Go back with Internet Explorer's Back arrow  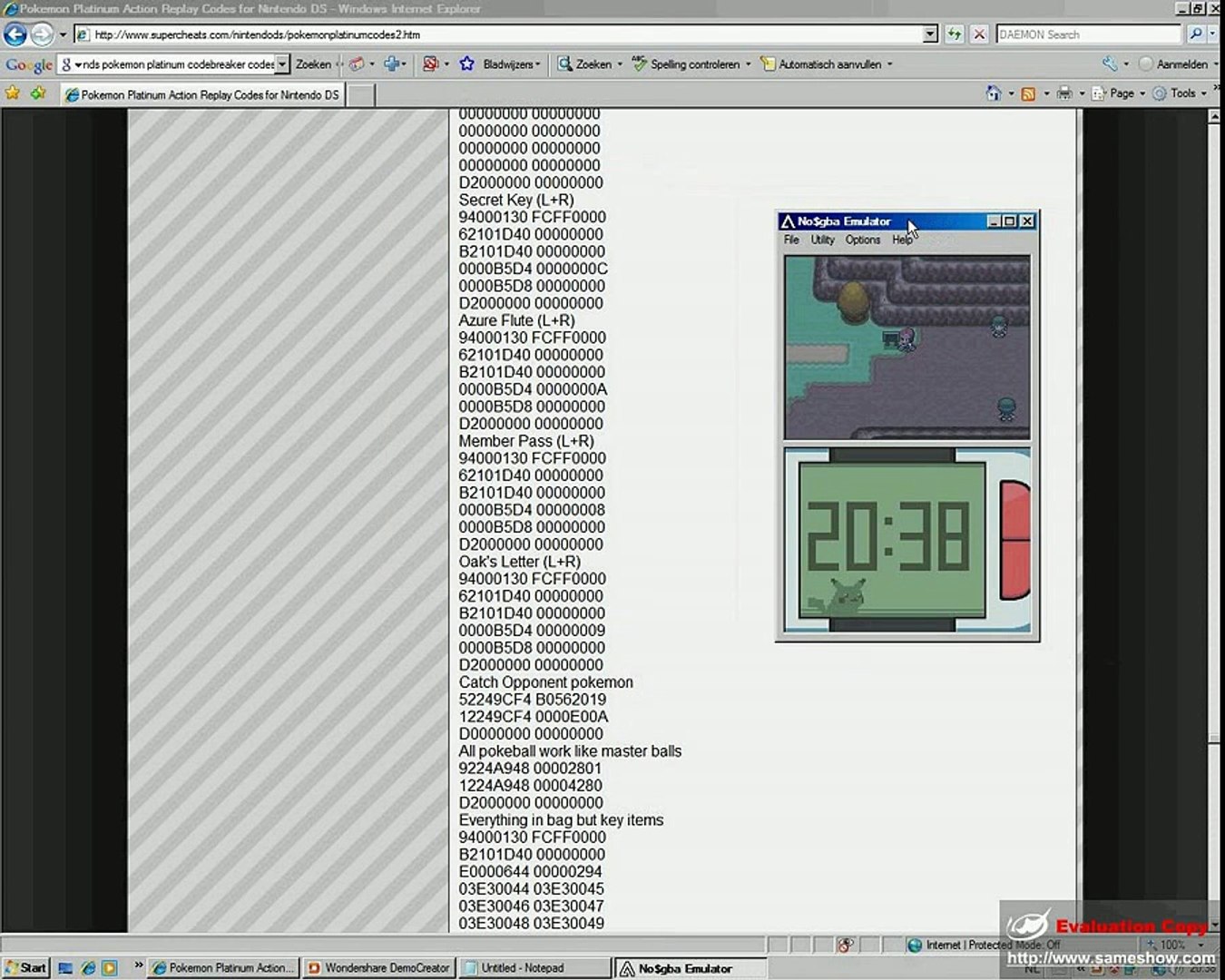(x=15, y=34)
